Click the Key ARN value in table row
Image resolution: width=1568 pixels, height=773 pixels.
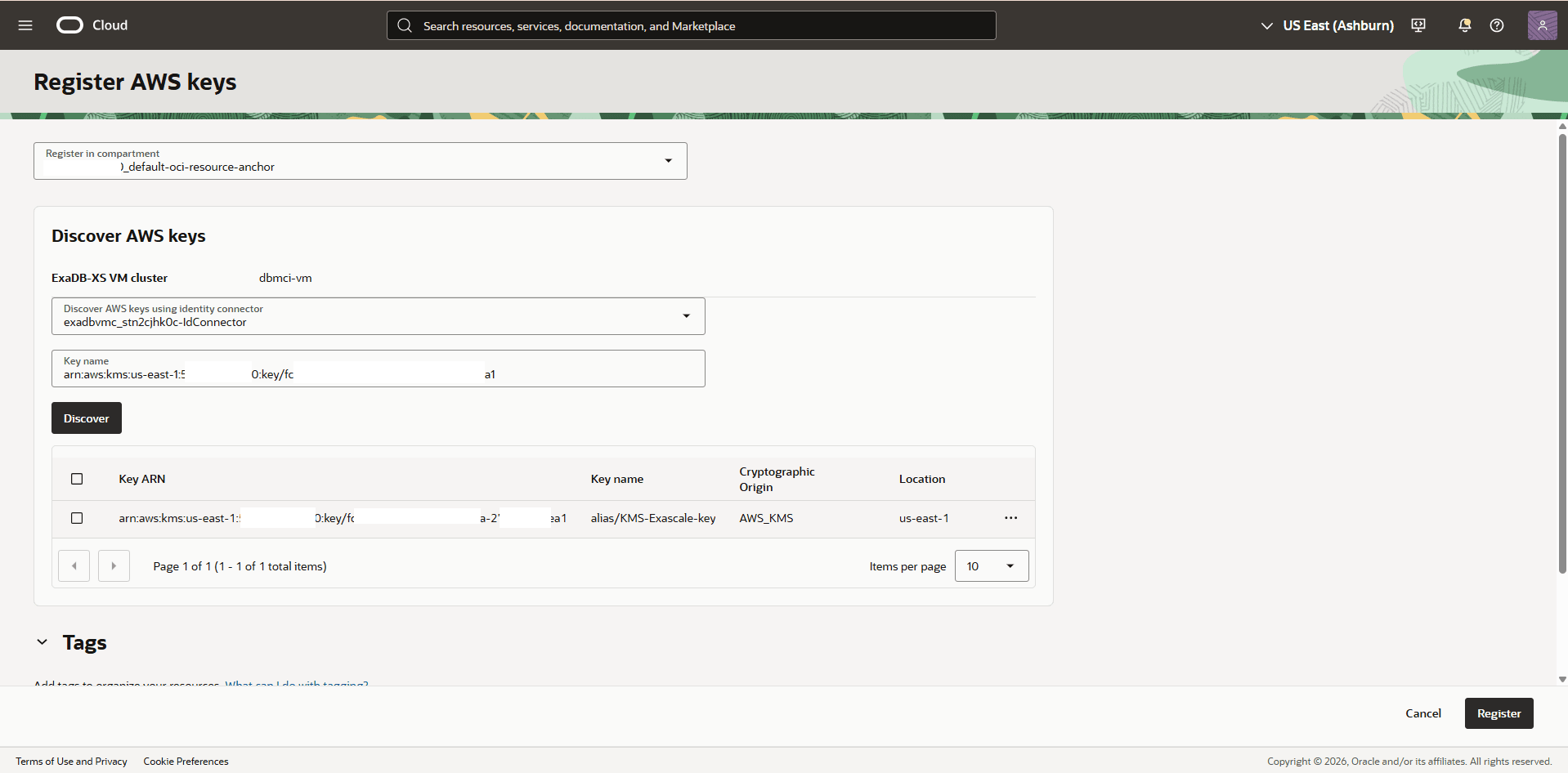coord(343,518)
